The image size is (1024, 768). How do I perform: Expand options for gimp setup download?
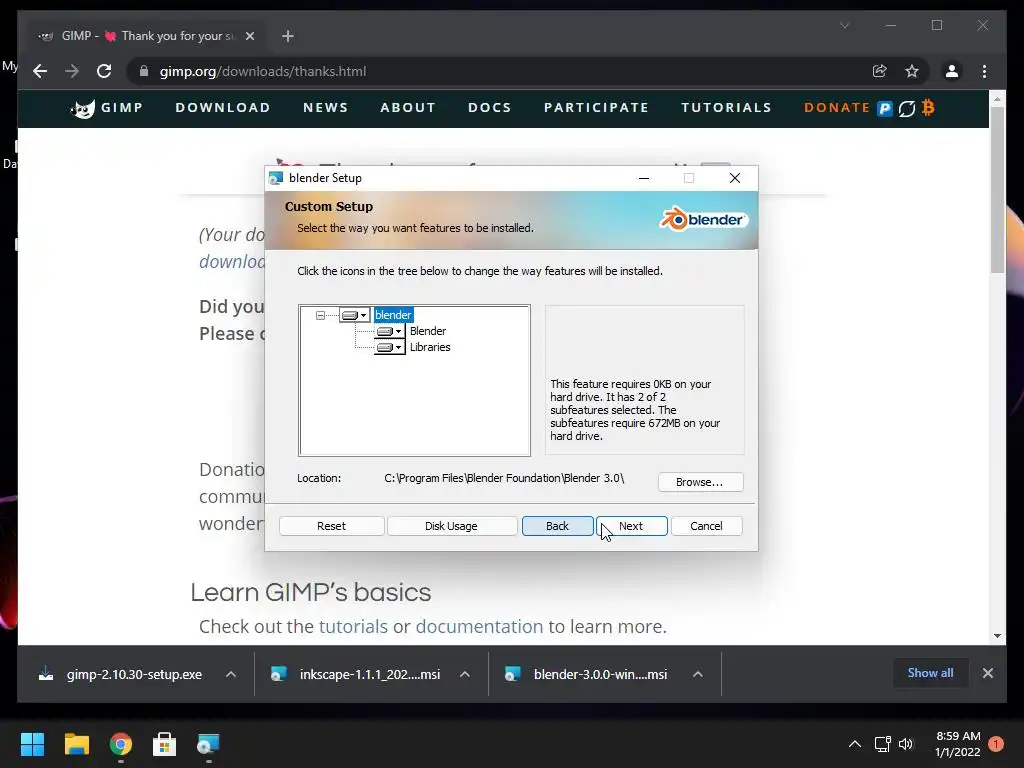231,675
